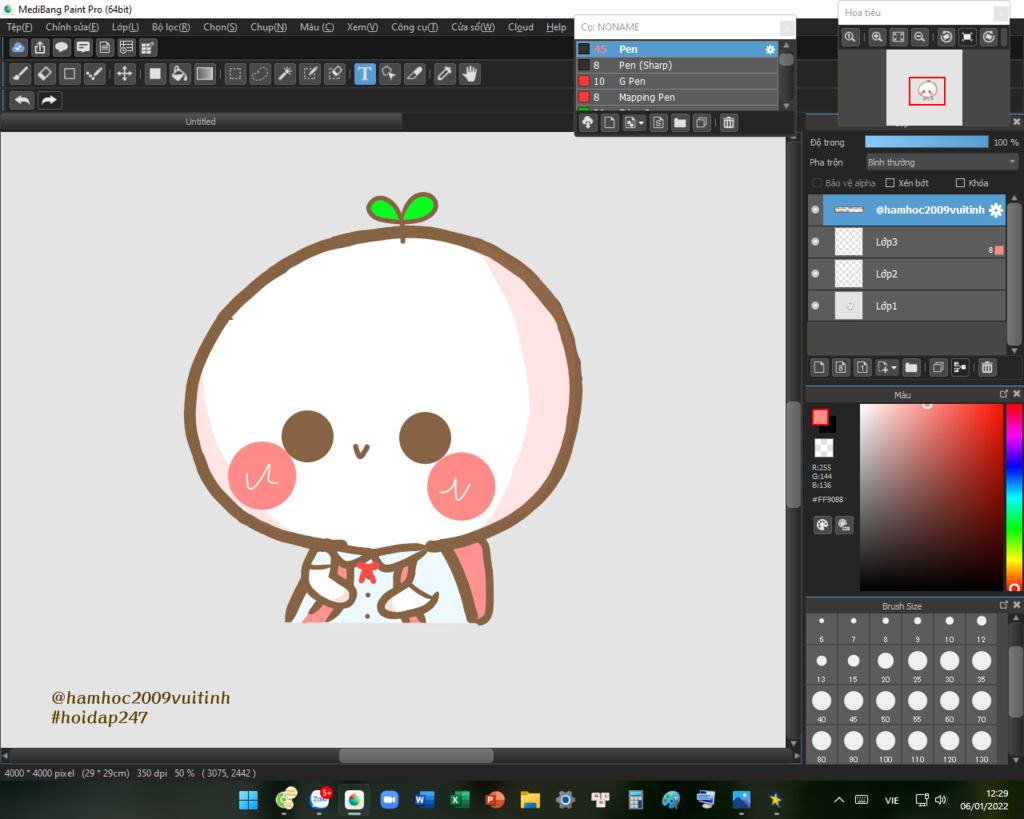Switch to the Untitled document tab
Screen dimensions: 1024x819
pos(200,121)
